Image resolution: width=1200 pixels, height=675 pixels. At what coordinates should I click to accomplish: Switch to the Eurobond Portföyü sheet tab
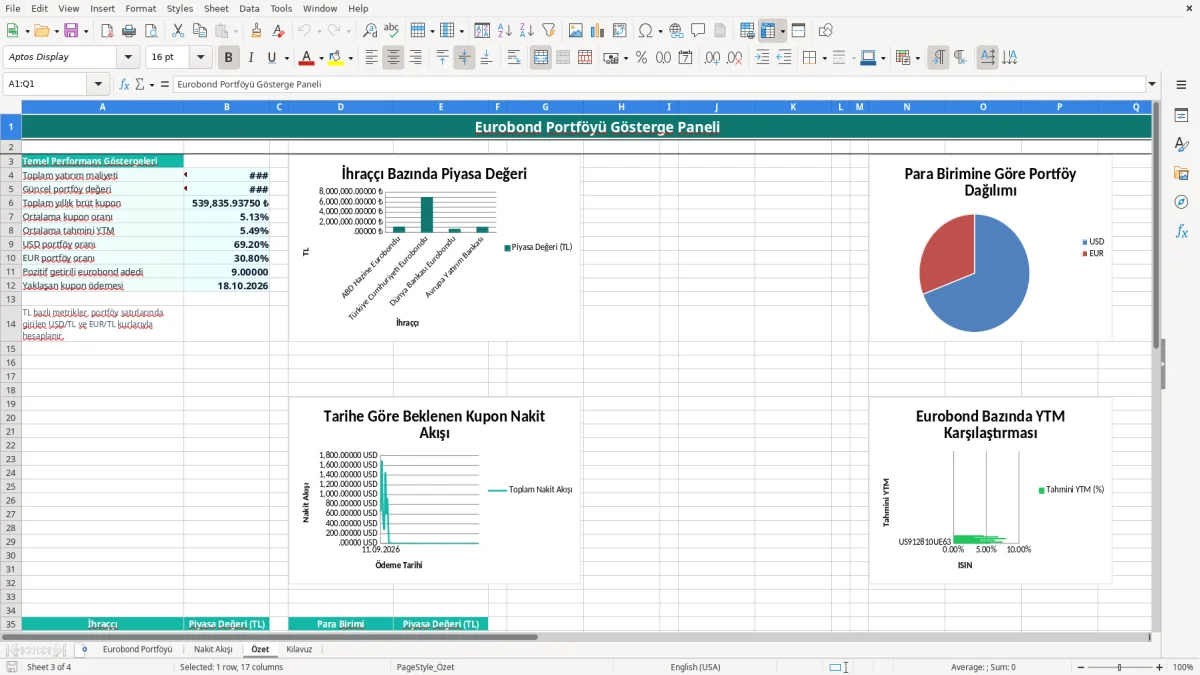click(x=137, y=649)
